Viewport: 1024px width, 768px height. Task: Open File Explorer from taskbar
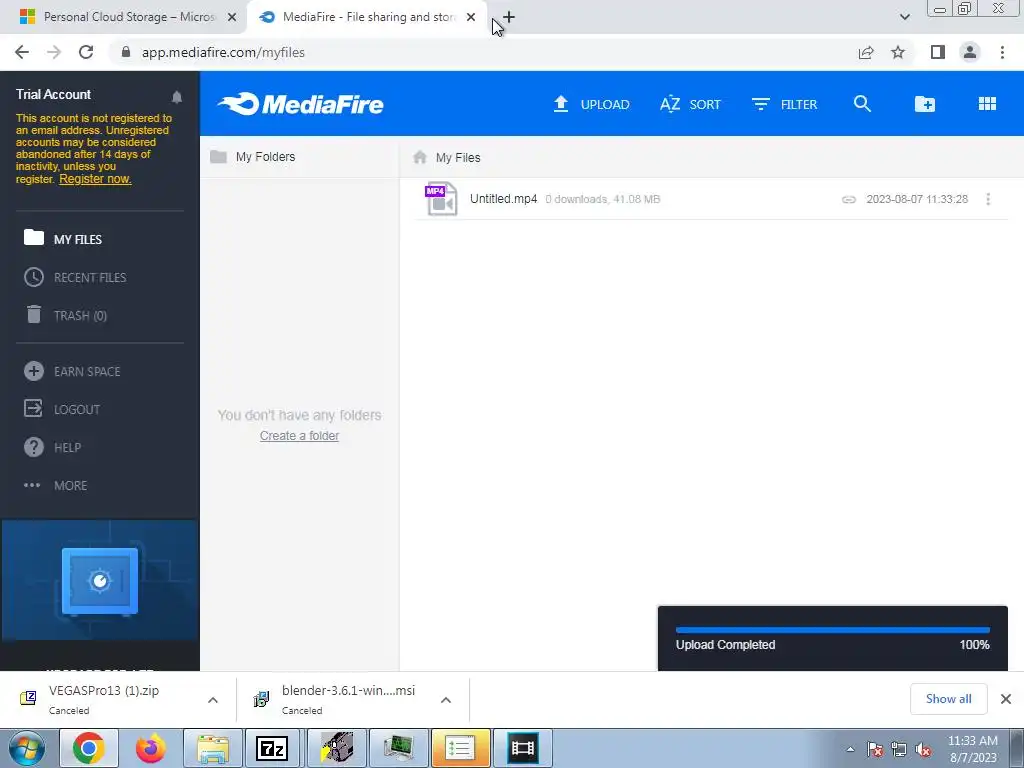(x=212, y=748)
